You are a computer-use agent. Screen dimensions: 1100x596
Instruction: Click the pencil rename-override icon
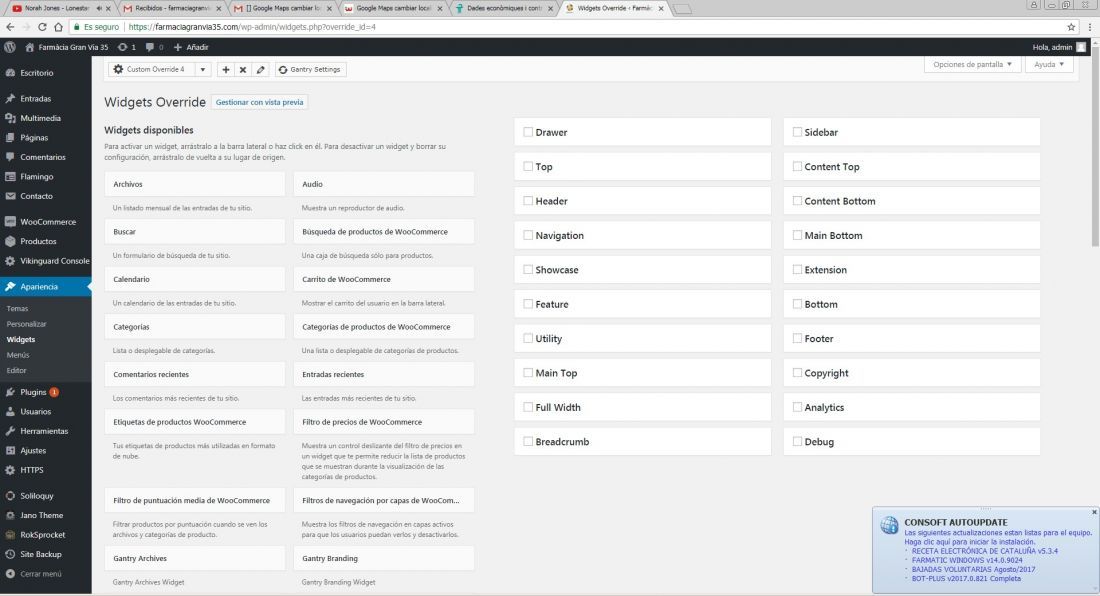pyautogui.click(x=260, y=69)
